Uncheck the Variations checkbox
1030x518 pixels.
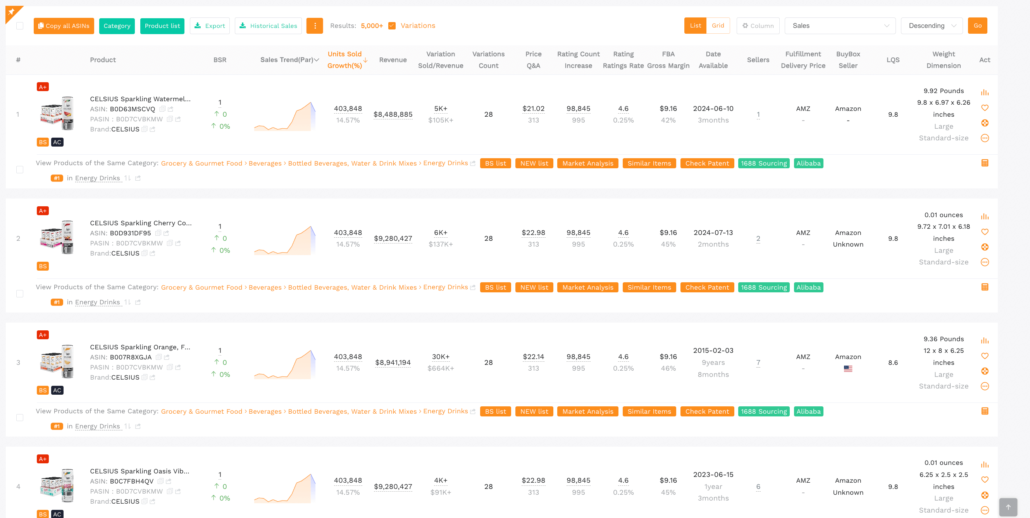click(x=392, y=26)
